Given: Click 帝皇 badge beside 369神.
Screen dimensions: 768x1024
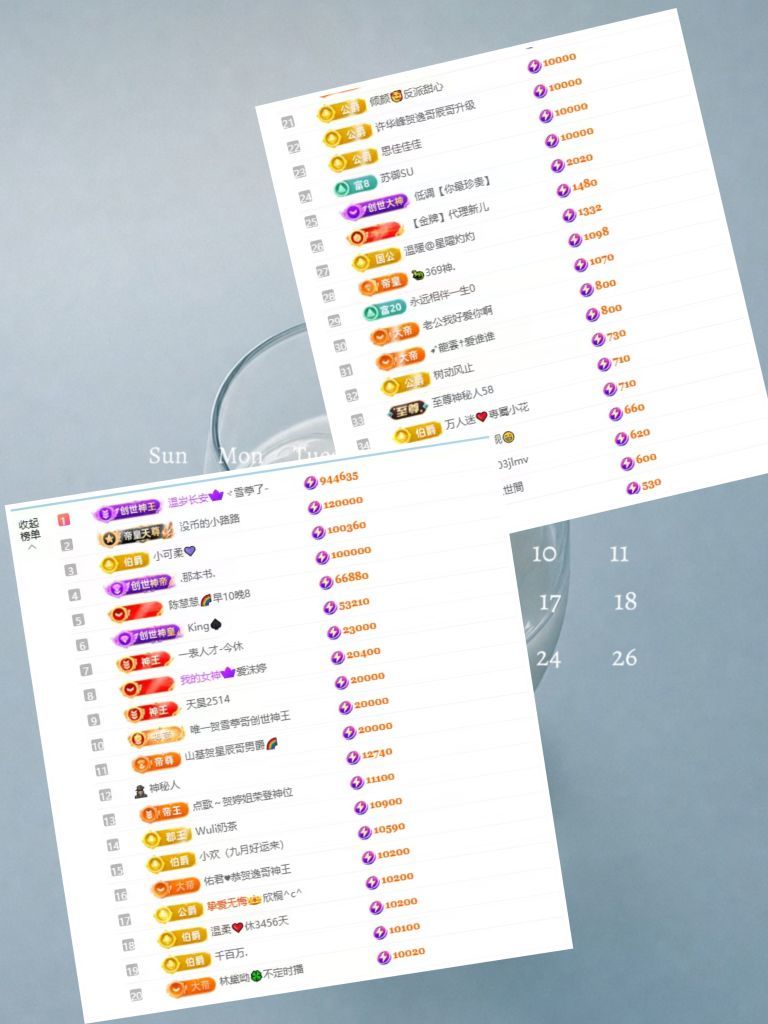Looking at the screenshot, I should click(383, 283).
